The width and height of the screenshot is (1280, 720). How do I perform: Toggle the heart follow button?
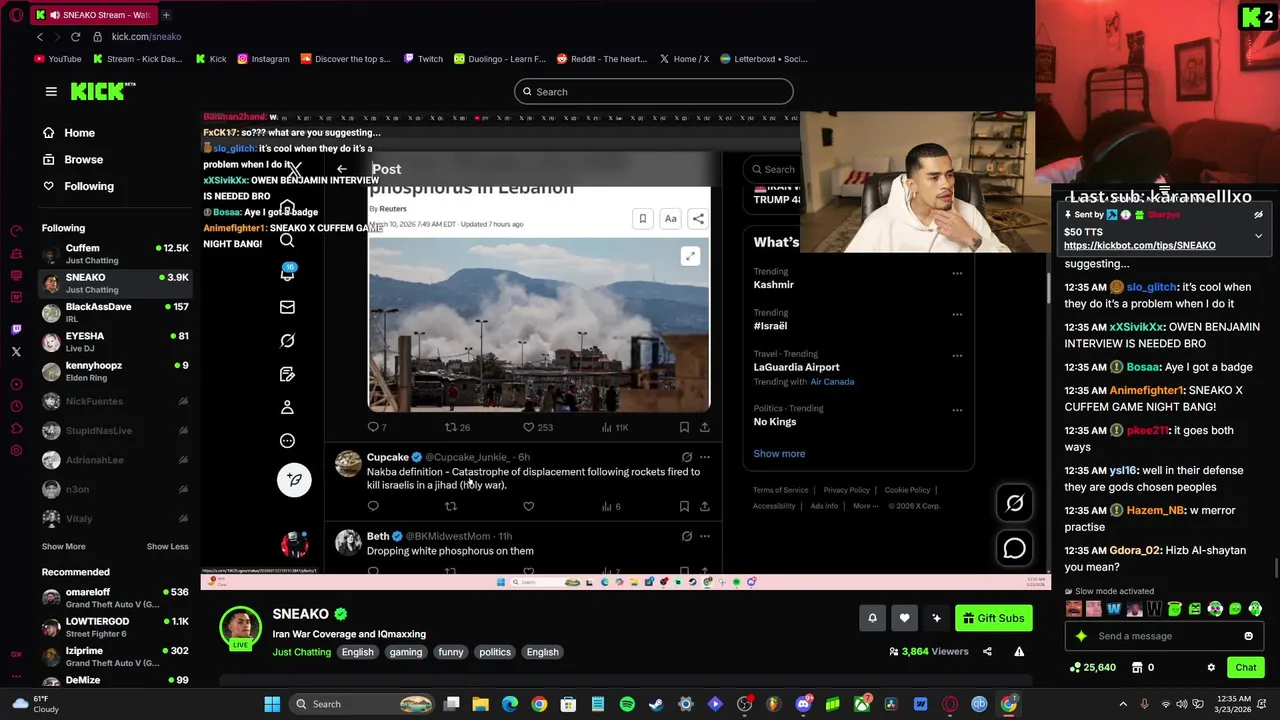(x=904, y=618)
